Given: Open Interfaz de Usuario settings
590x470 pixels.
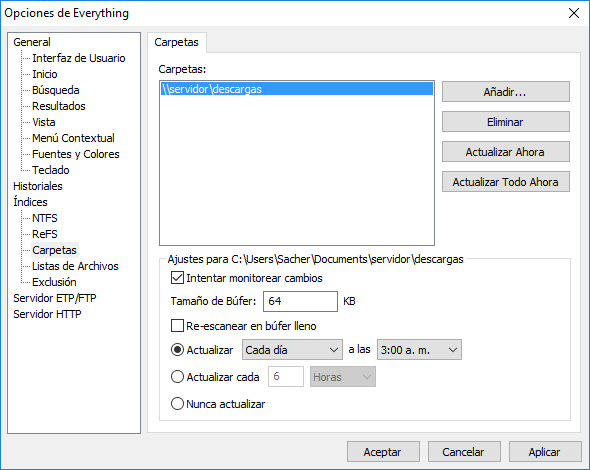Looking at the screenshot, I should point(79,58).
